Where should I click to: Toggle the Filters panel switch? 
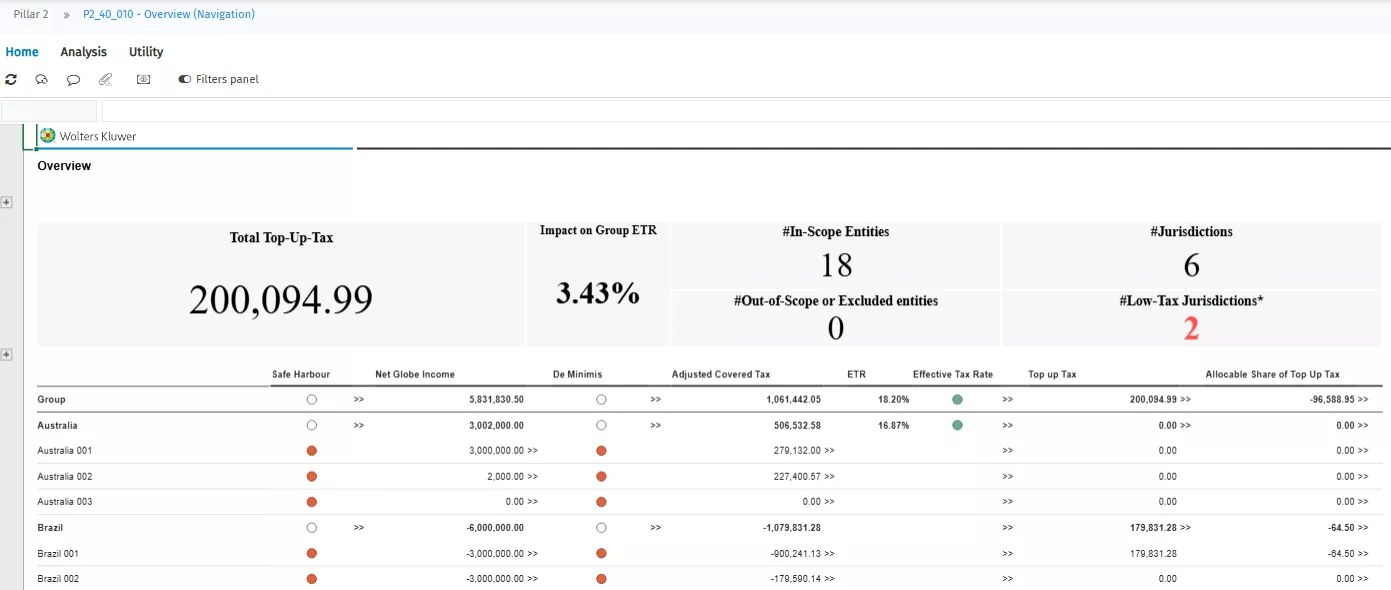click(182, 79)
